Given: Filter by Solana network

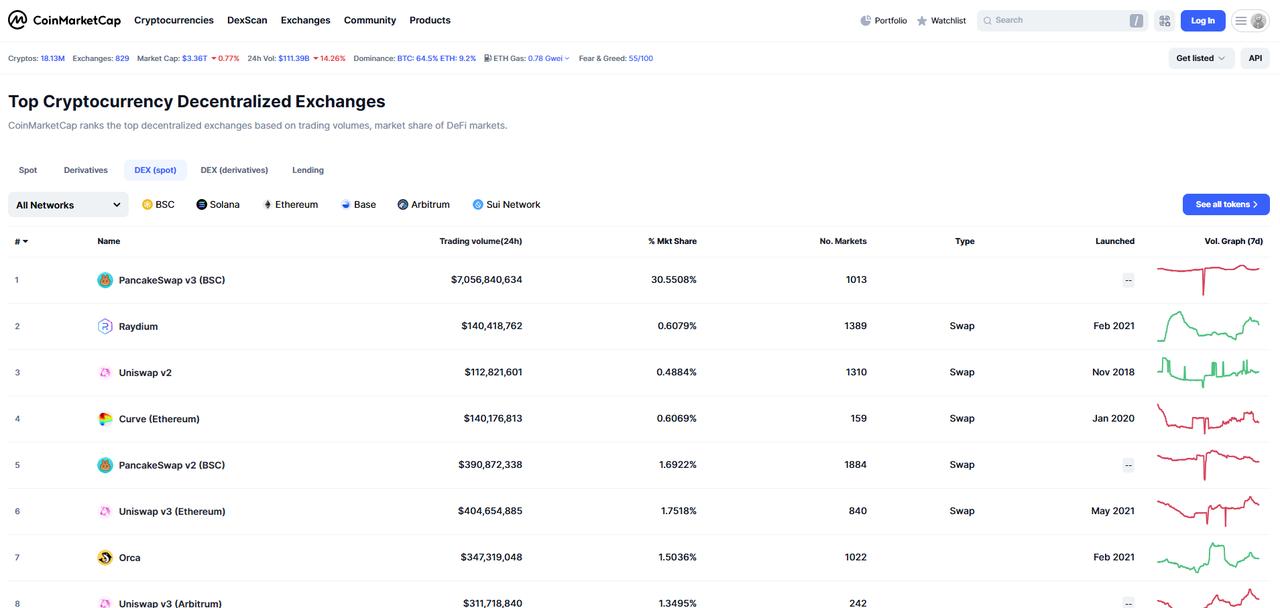Looking at the screenshot, I should 218,204.
